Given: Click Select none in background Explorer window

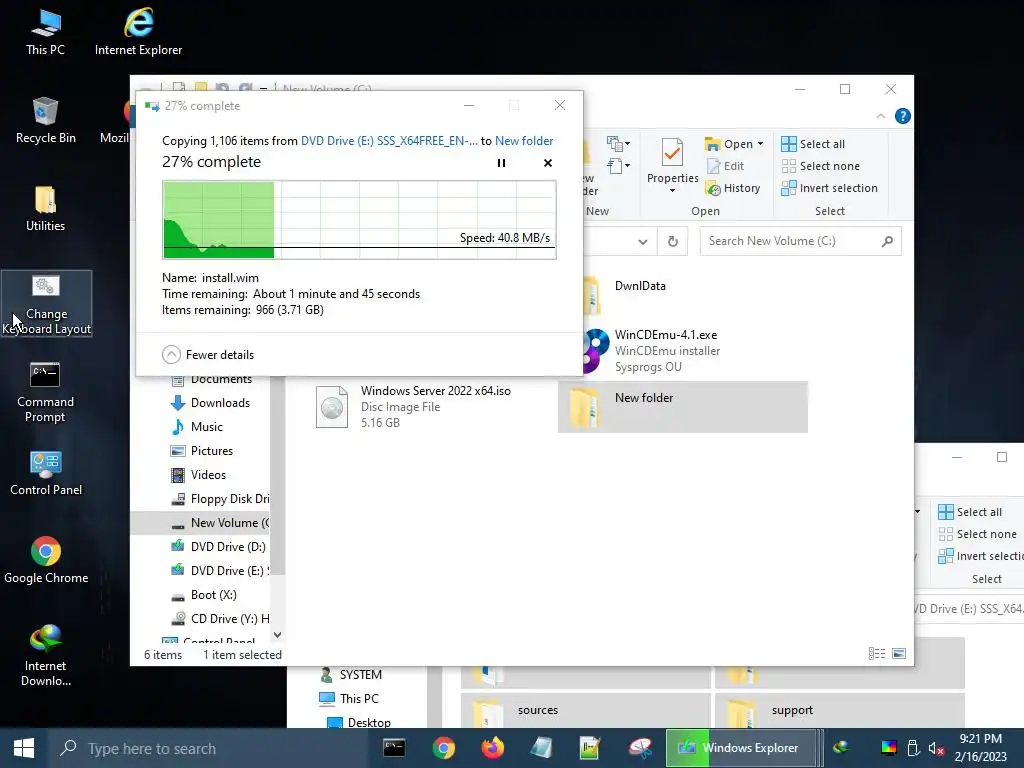Looking at the screenshot, I should coord(978,534).
